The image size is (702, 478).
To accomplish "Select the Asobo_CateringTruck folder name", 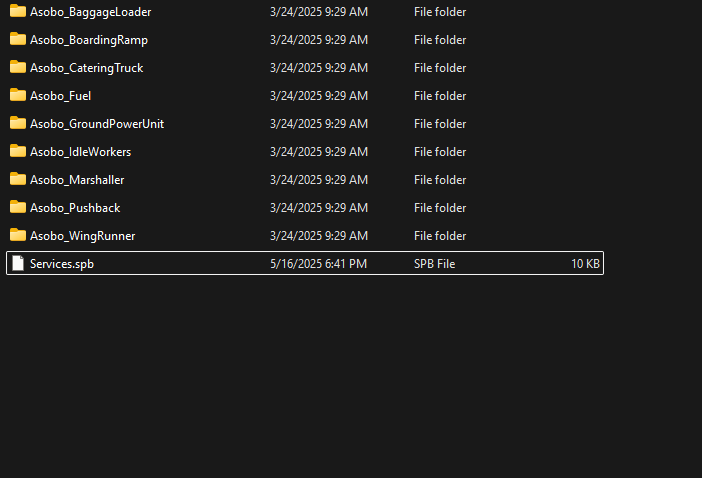I will point(86,68).
